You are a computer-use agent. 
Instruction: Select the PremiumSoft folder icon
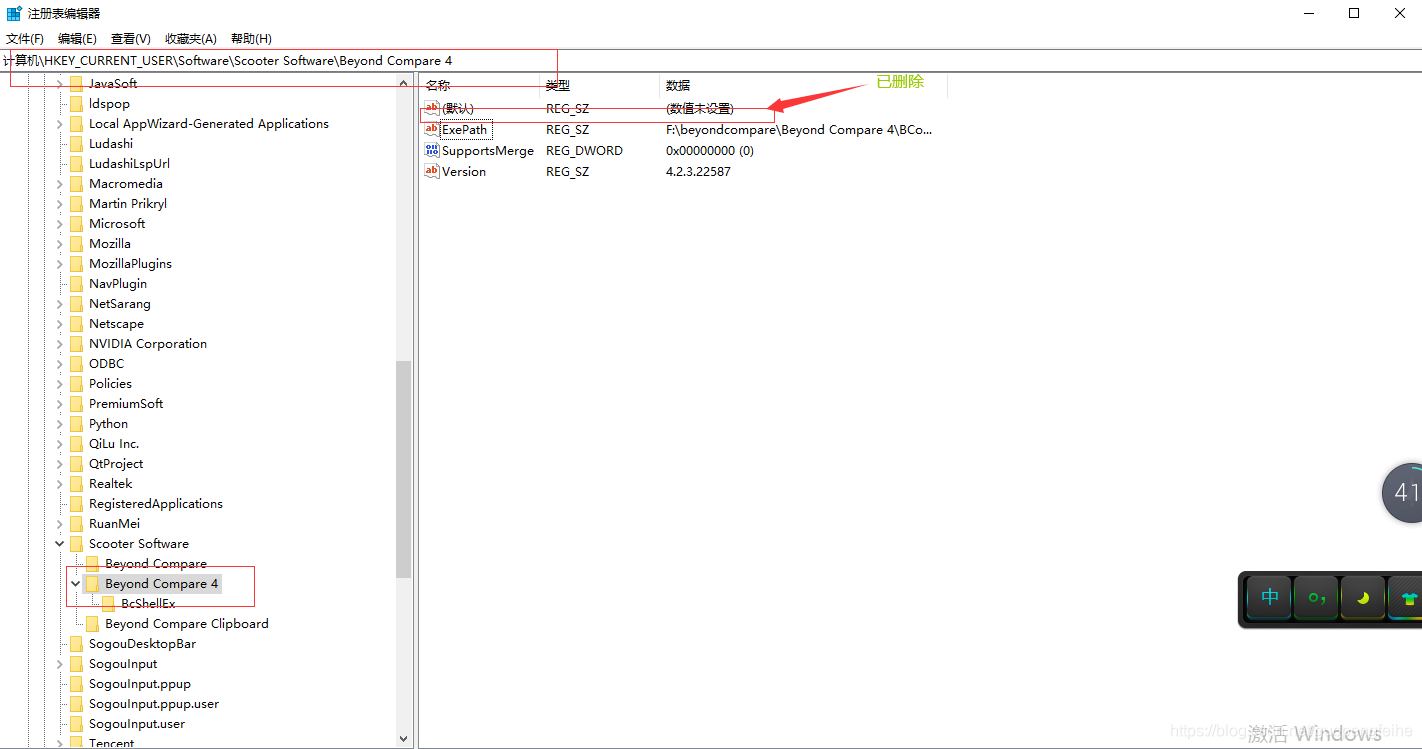[77, 404]
